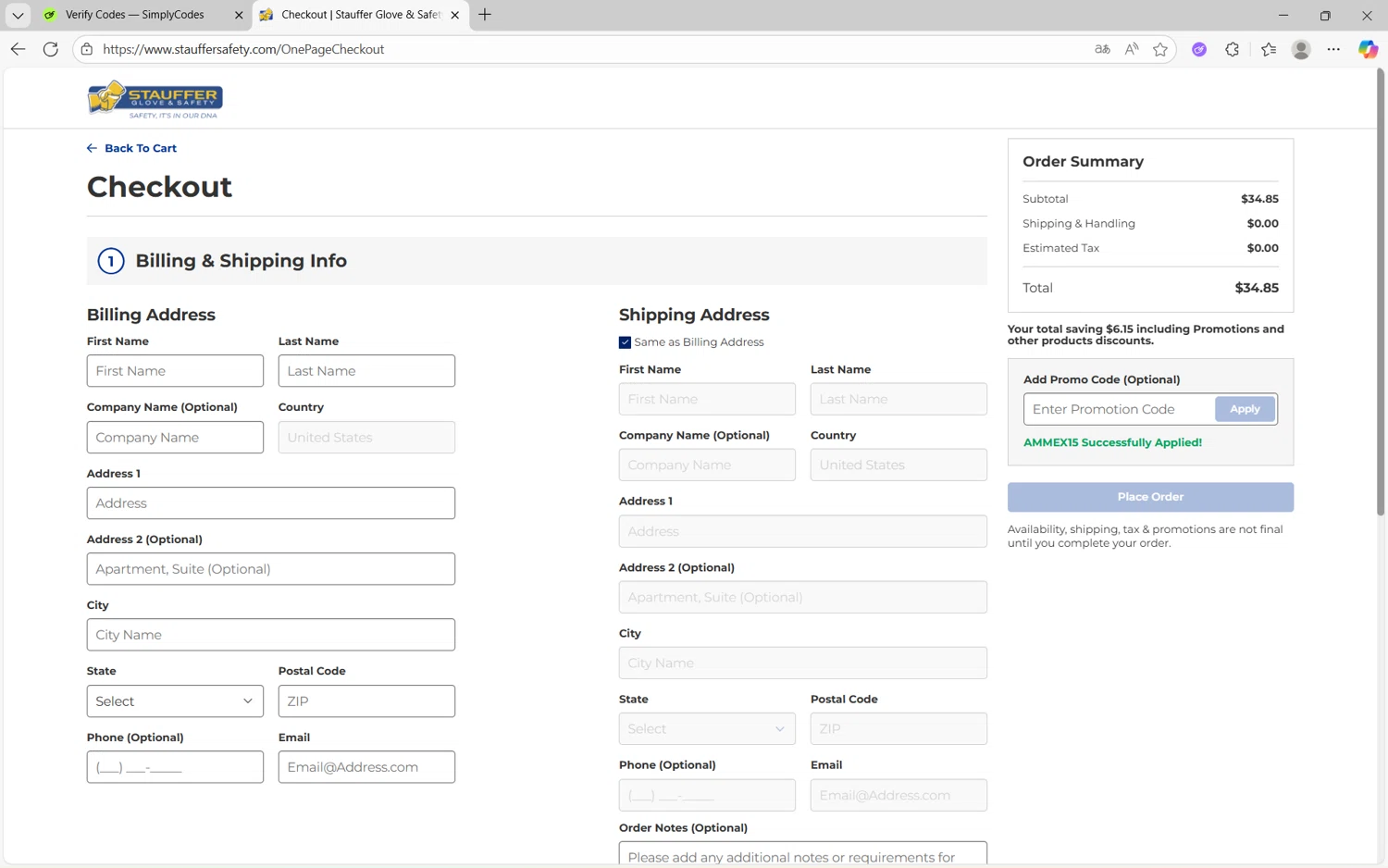Switch to Verify Codes — SimplyCodes tab

(135, 15)
